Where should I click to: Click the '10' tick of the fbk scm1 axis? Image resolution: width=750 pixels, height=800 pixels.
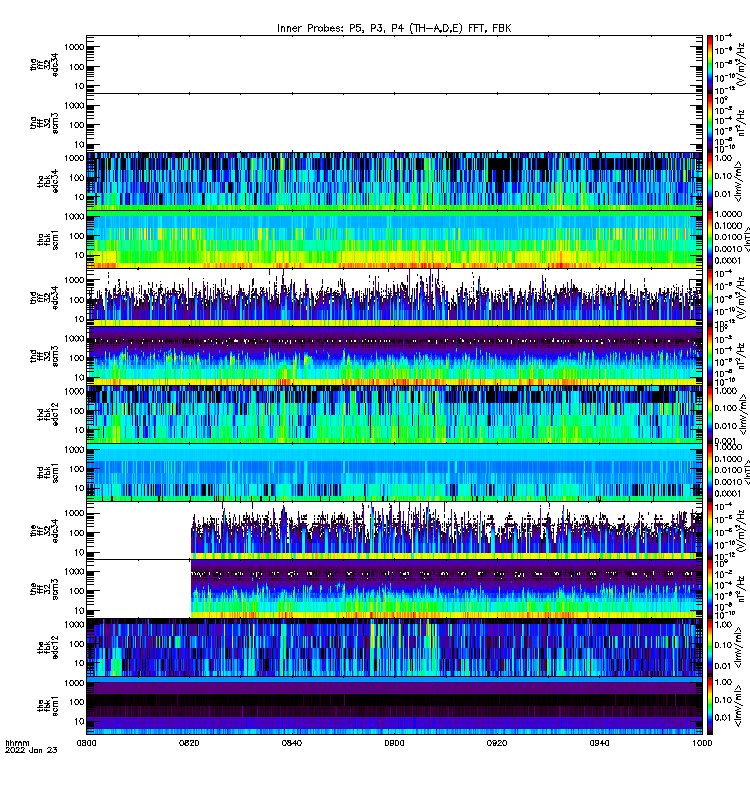[x=80, y=721]
